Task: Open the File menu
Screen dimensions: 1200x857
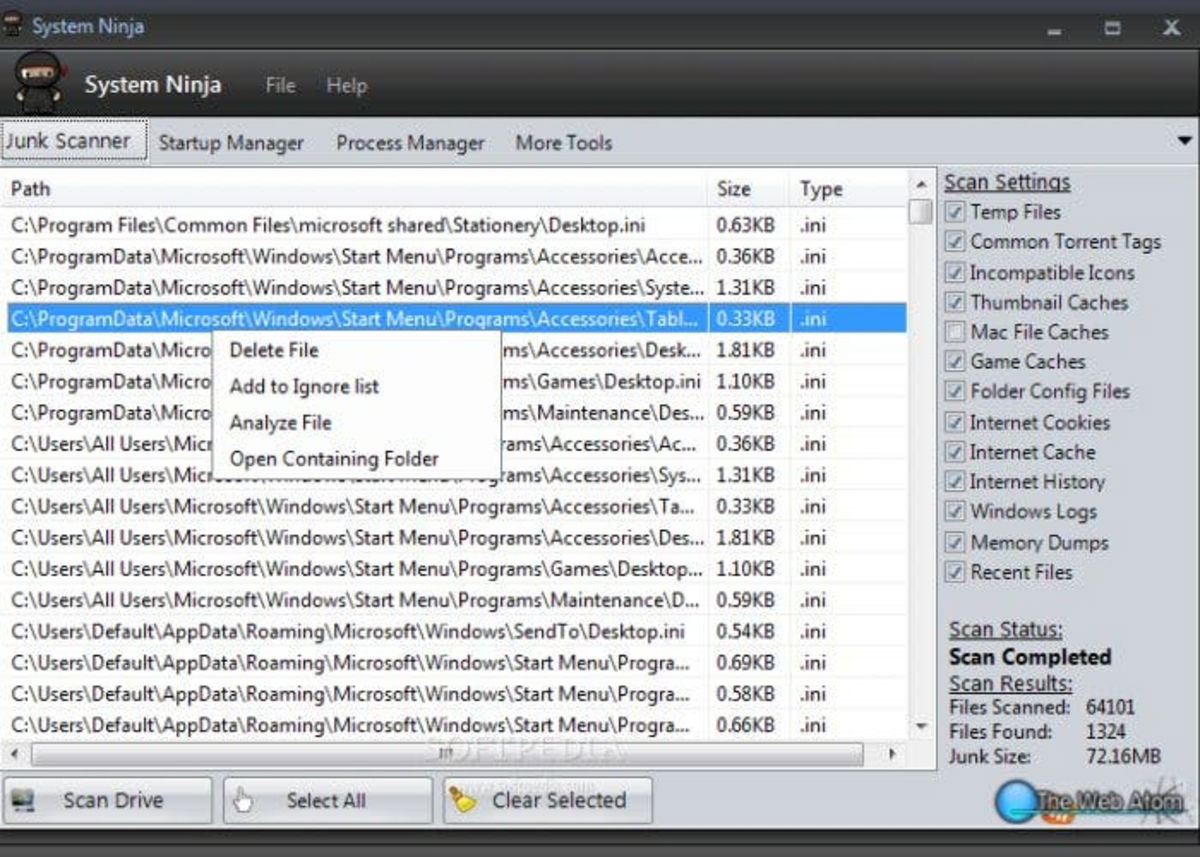Action: click(x=279, y=86)
